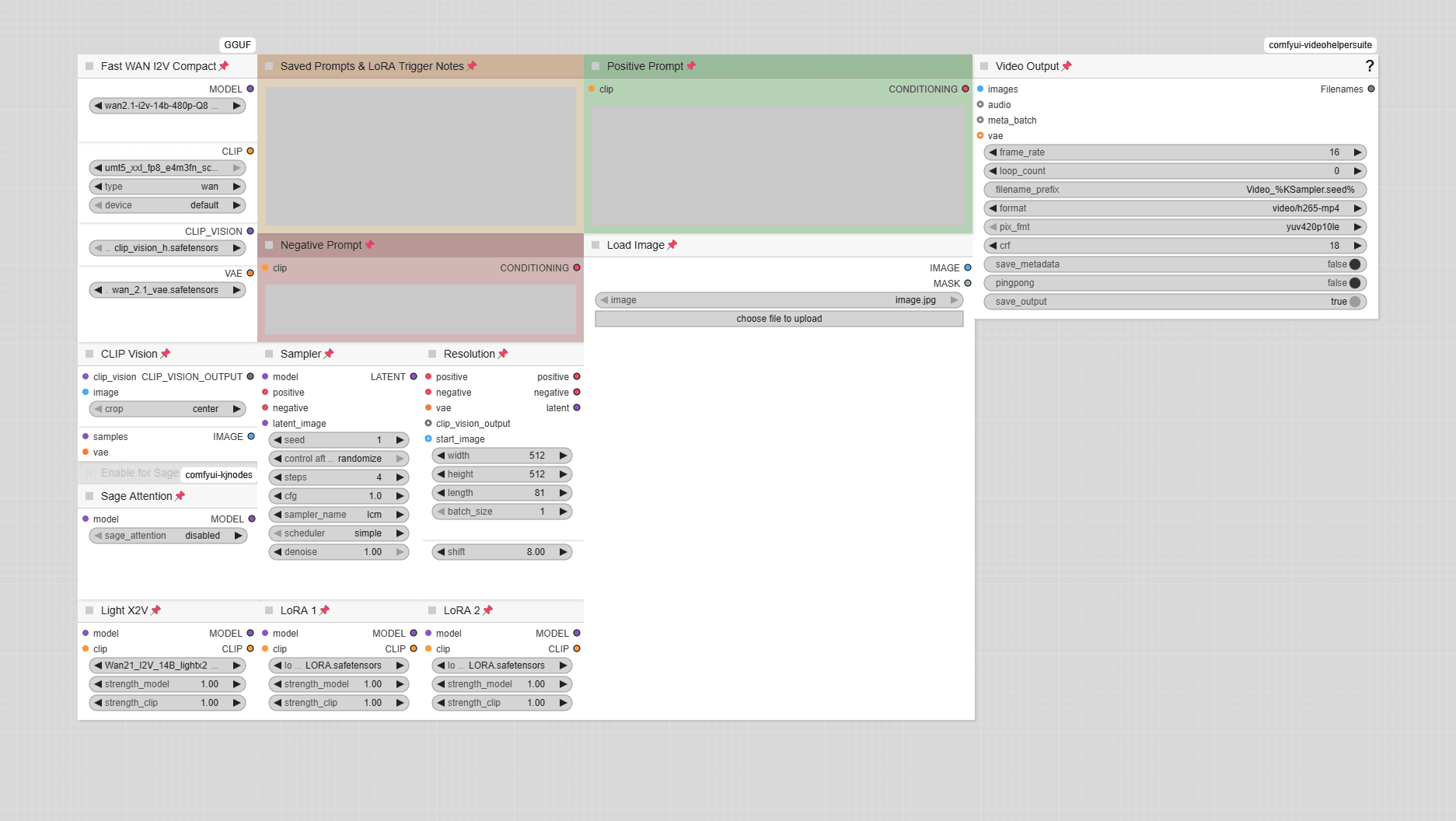Collapse the Light X2V node via its title dot
This screenshot has width=1456, height=821.
click(x=89, y=610)
